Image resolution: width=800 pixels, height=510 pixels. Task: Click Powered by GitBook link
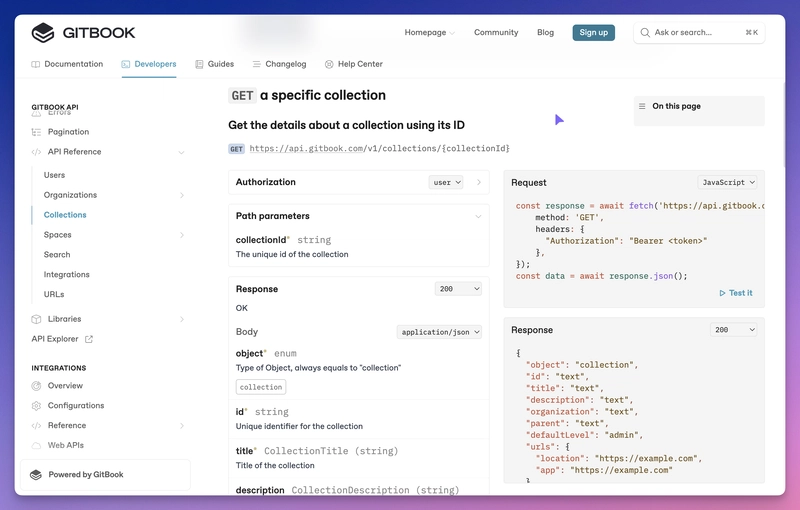pyautogui.click(x=105, y=475)
